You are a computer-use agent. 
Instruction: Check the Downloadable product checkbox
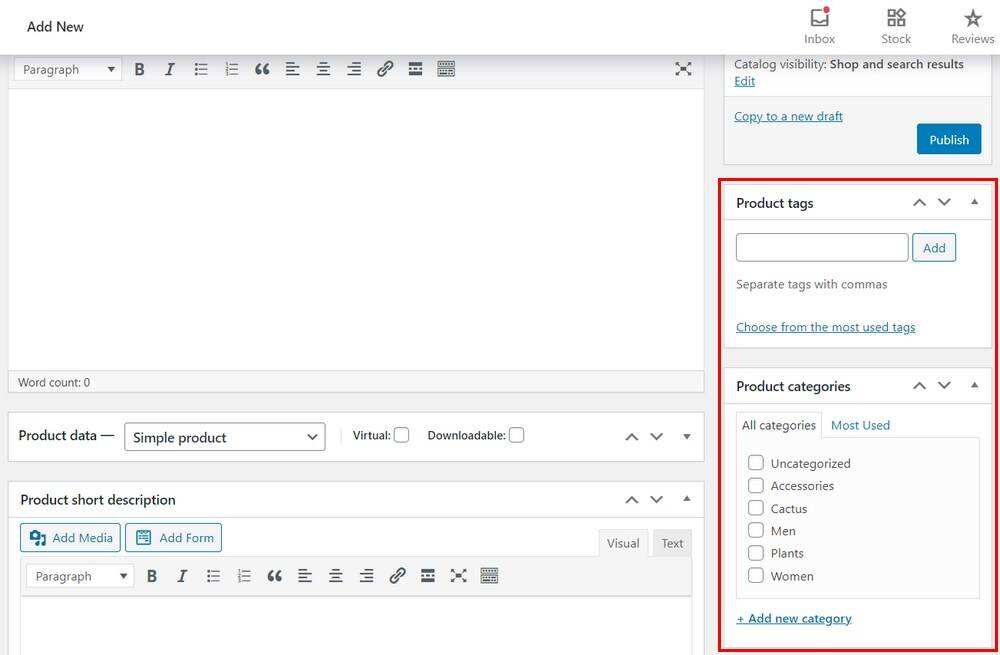[516, 435]
